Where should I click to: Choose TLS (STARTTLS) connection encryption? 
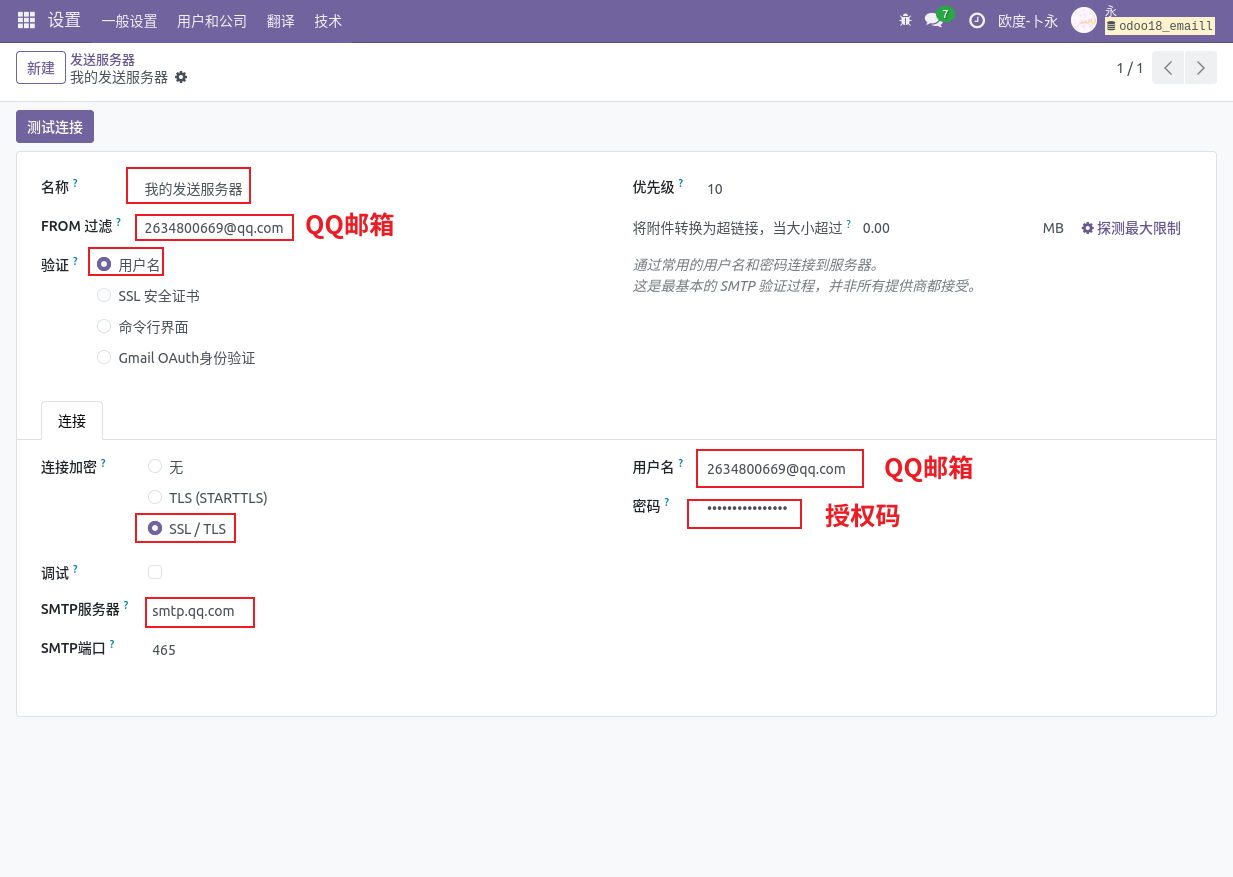[x=155, y=497]
